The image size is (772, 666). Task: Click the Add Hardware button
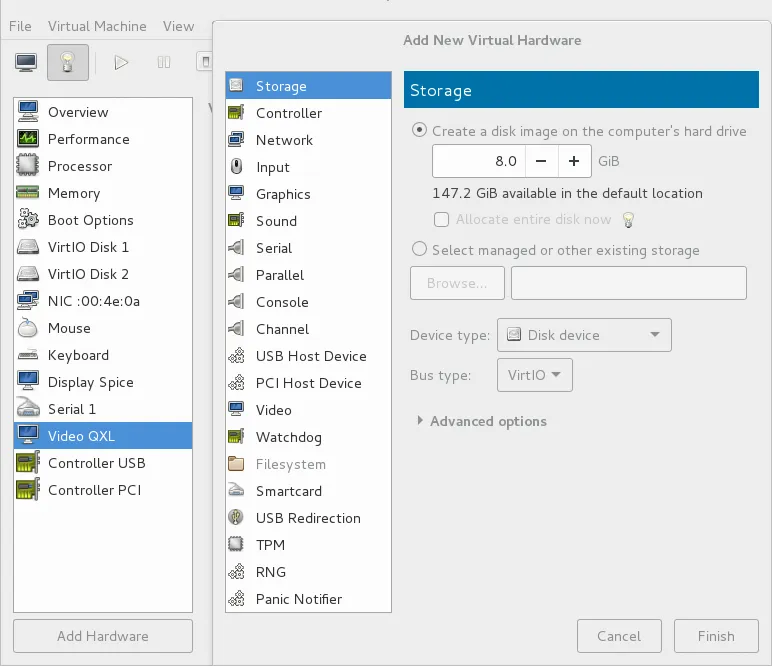tap(102, 636)
